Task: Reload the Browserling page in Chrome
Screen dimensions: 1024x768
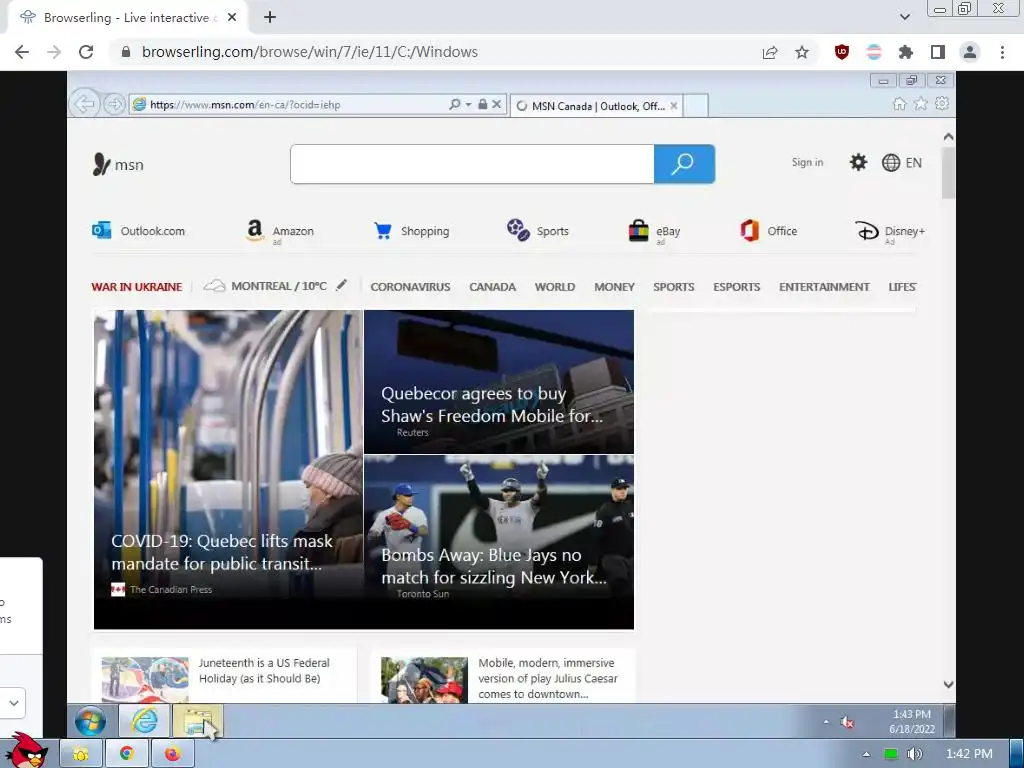Action: click(86, 52)
